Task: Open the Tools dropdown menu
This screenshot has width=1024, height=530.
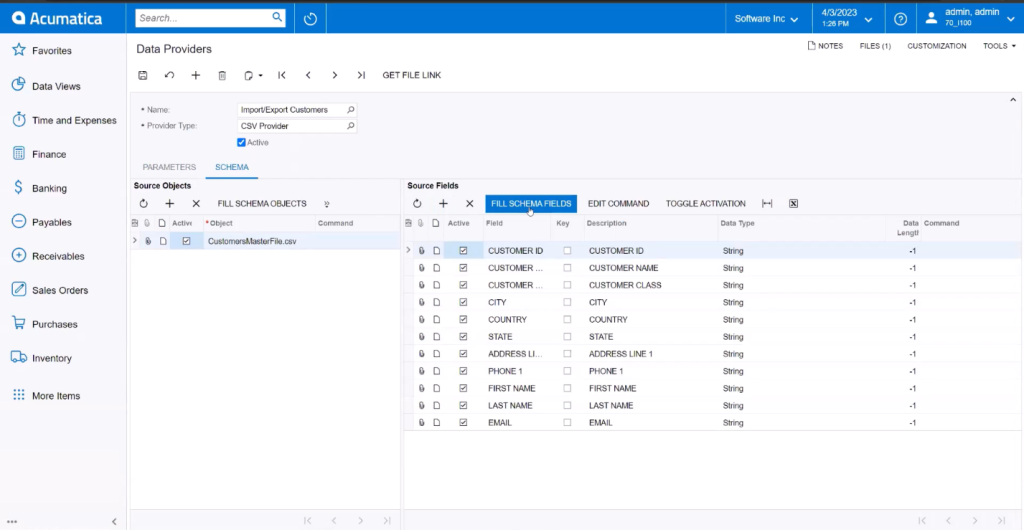Action: 999,46
